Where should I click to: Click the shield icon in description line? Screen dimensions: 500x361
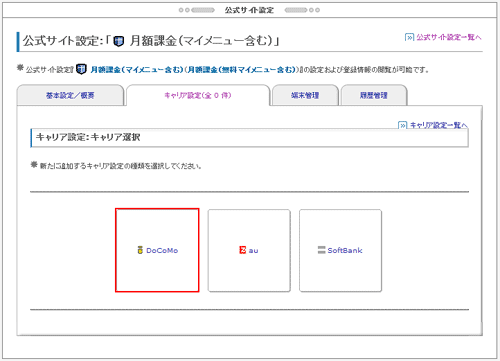[81, 69]
